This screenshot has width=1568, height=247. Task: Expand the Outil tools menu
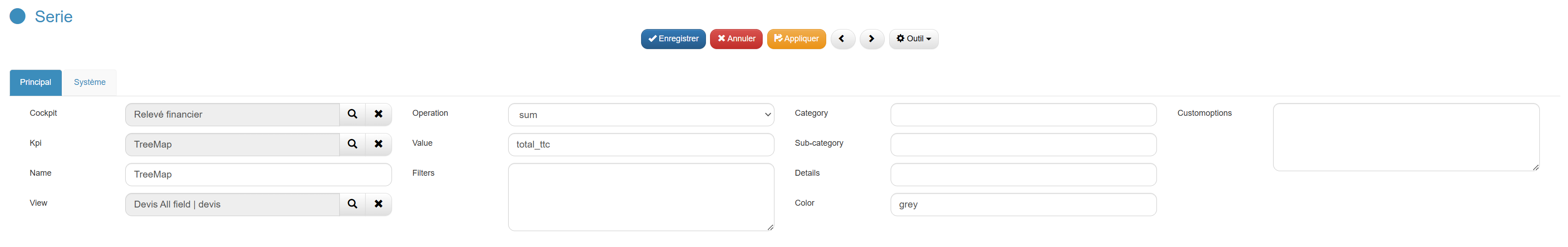(913, 39)
